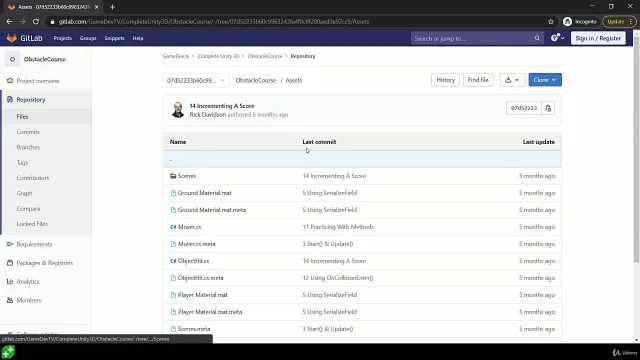Open Player Material.mat file
Viewport: 640px width, 360px height.
[x=202, y=295]
